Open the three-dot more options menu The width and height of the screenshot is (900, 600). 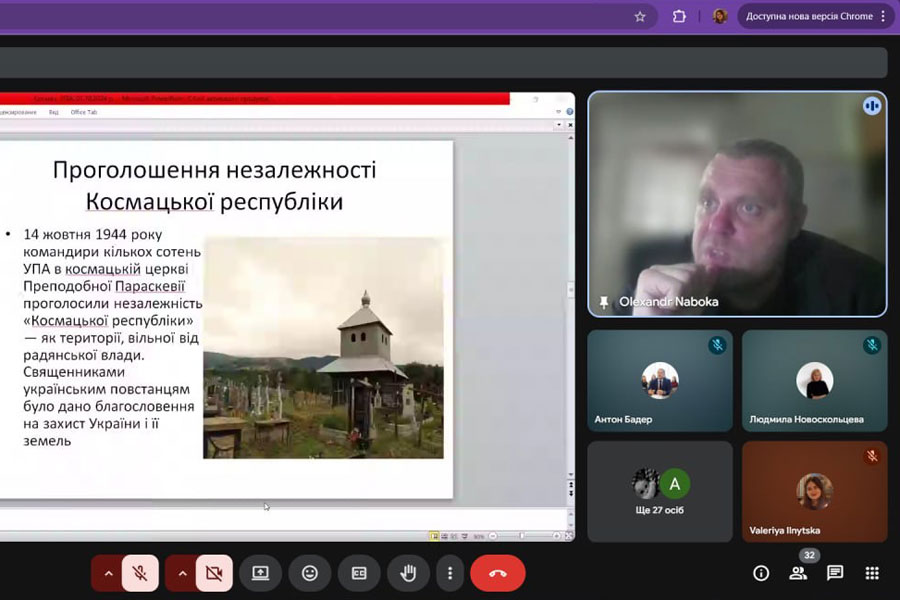coord(450,573)
